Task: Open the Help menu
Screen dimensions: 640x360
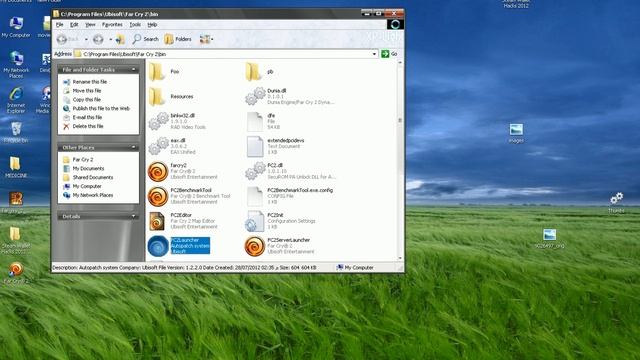Action: [x=152, y=25]
